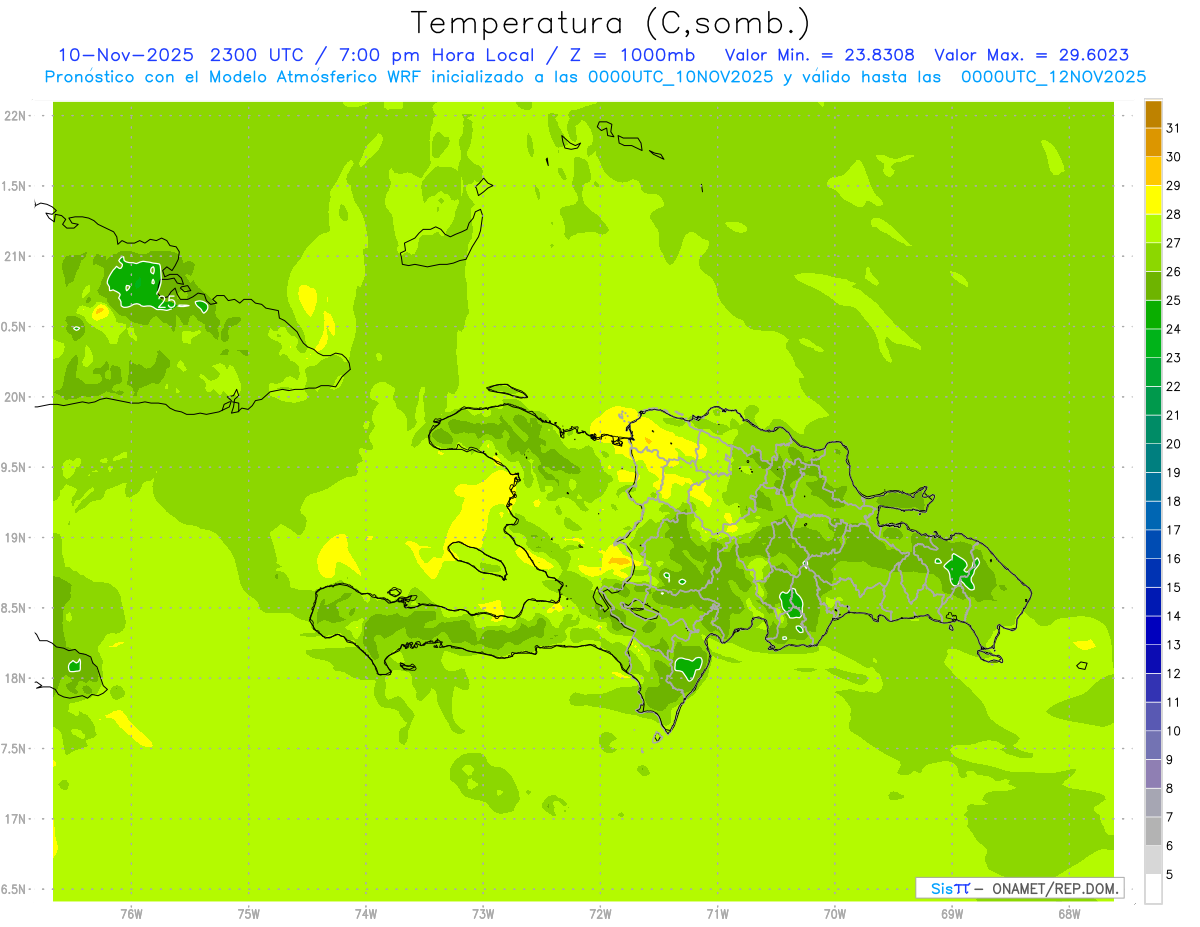Click the "72W" longitude label

tap(600, 913)
